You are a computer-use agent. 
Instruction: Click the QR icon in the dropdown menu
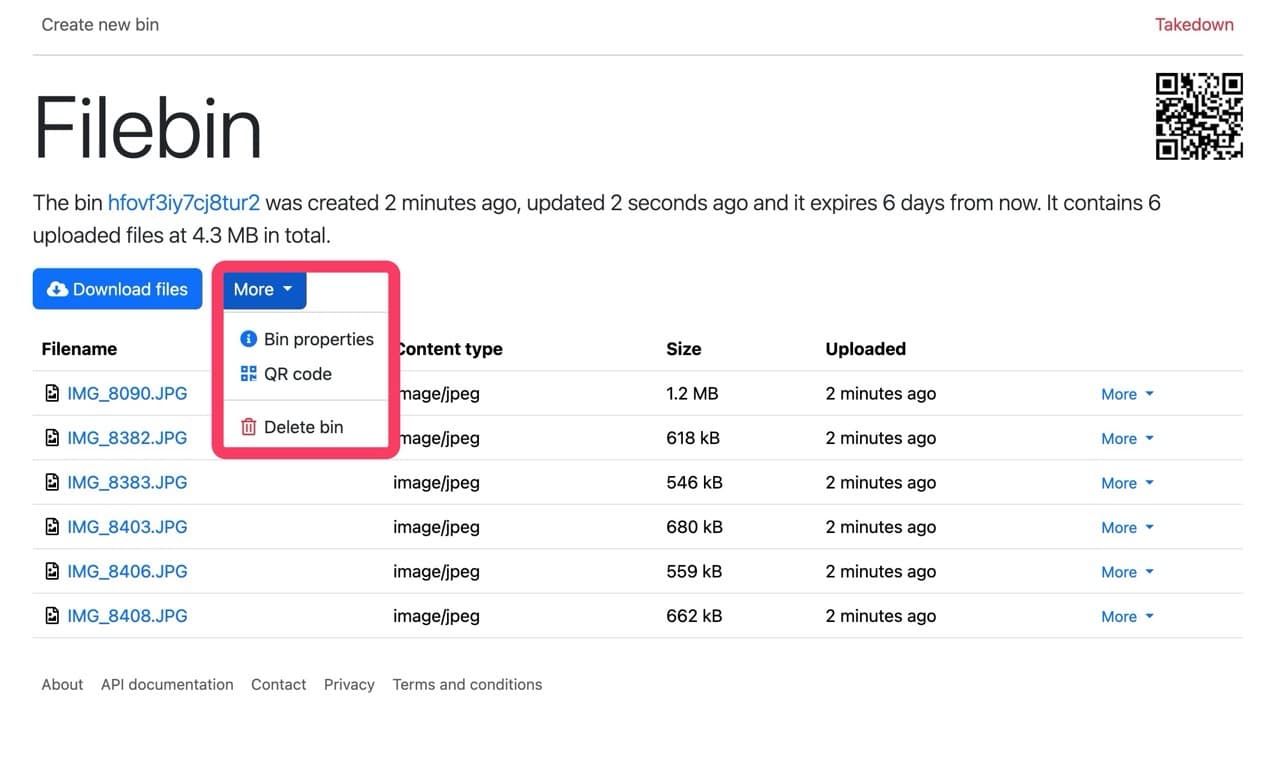click(249, 374)
